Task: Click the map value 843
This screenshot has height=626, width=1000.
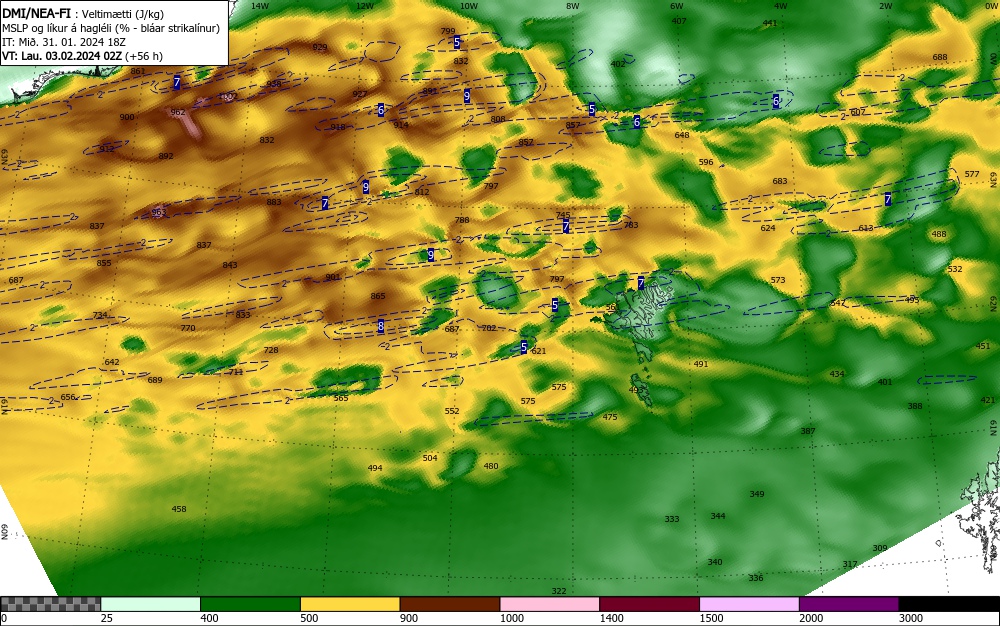Action: click(230, 265)
